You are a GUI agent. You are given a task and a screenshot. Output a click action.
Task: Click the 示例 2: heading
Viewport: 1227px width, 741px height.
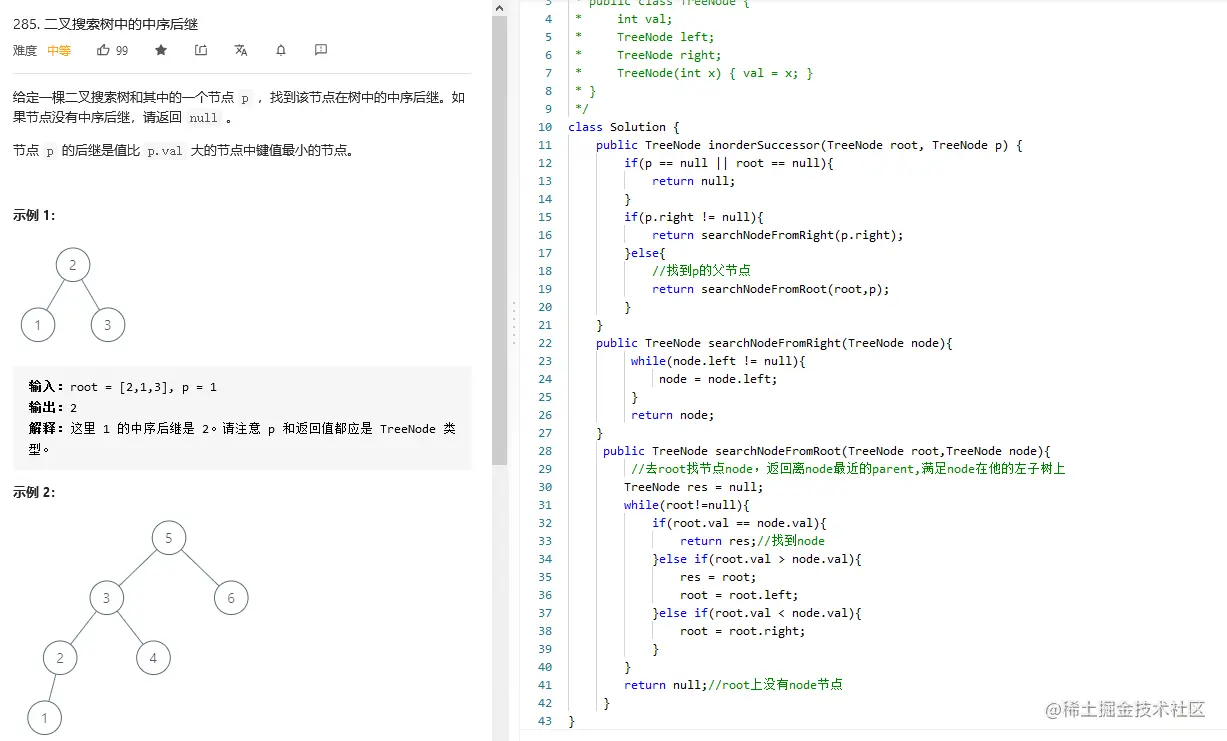coord(34,493)
